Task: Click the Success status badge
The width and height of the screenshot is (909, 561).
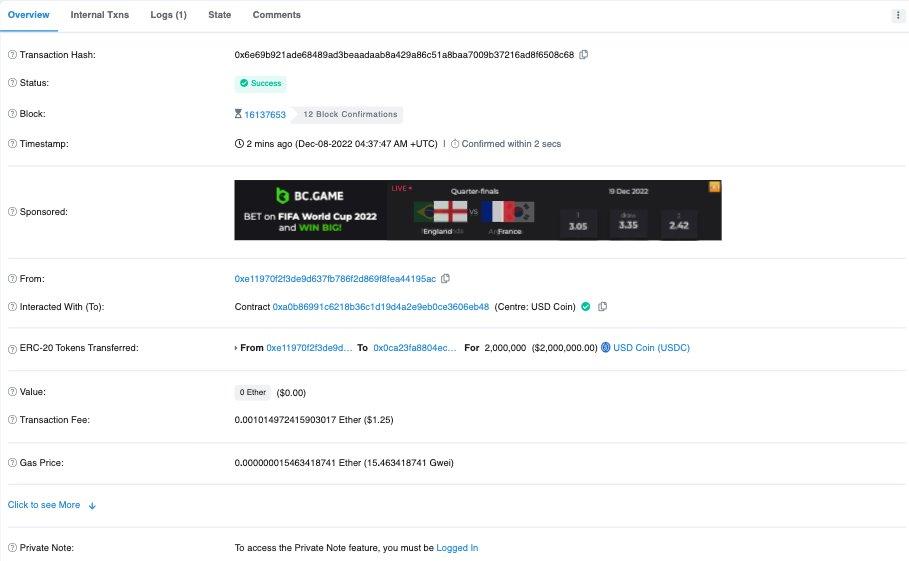Action: tap(260, 83)
